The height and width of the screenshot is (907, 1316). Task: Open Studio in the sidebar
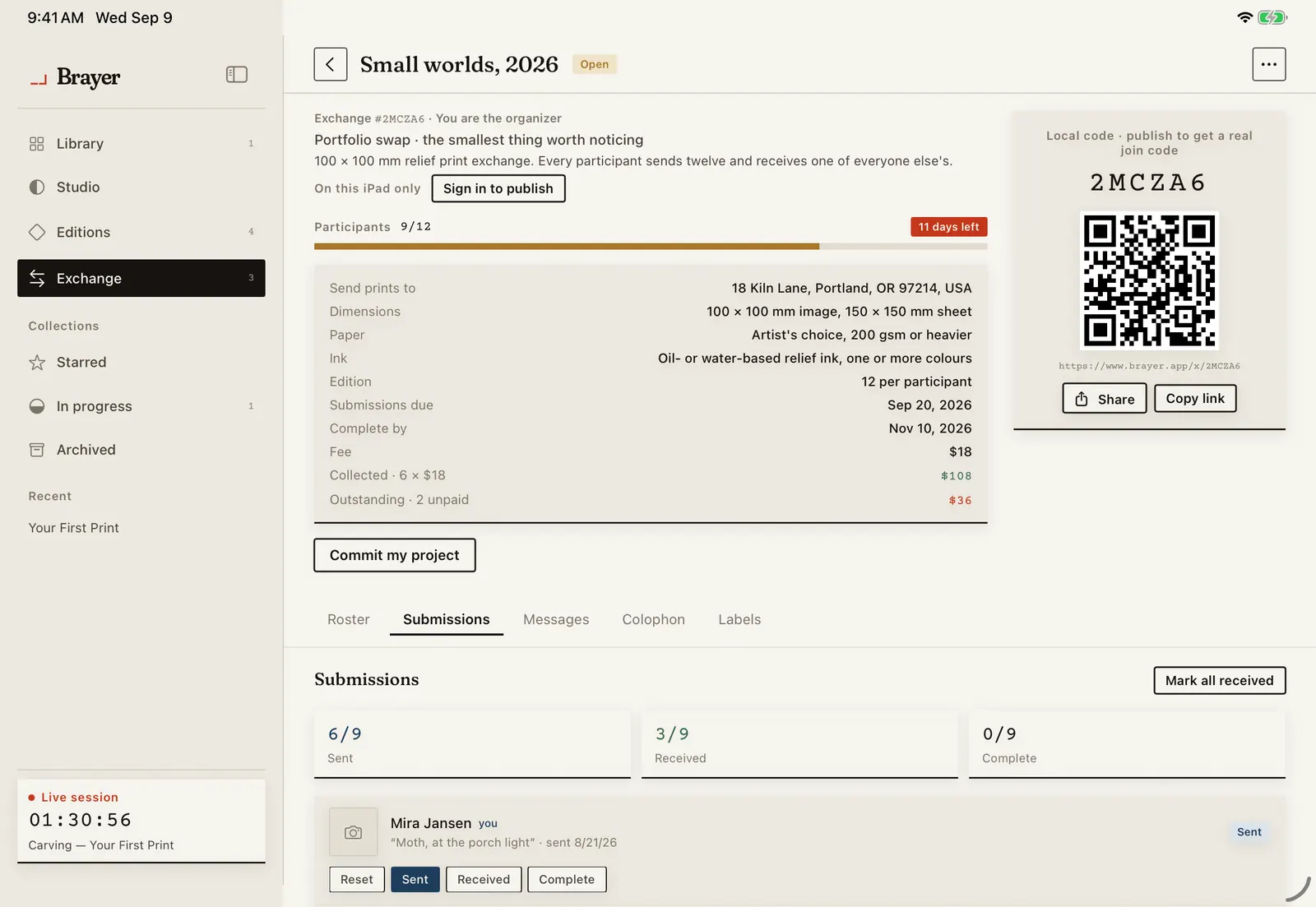[x=141, y=187]
